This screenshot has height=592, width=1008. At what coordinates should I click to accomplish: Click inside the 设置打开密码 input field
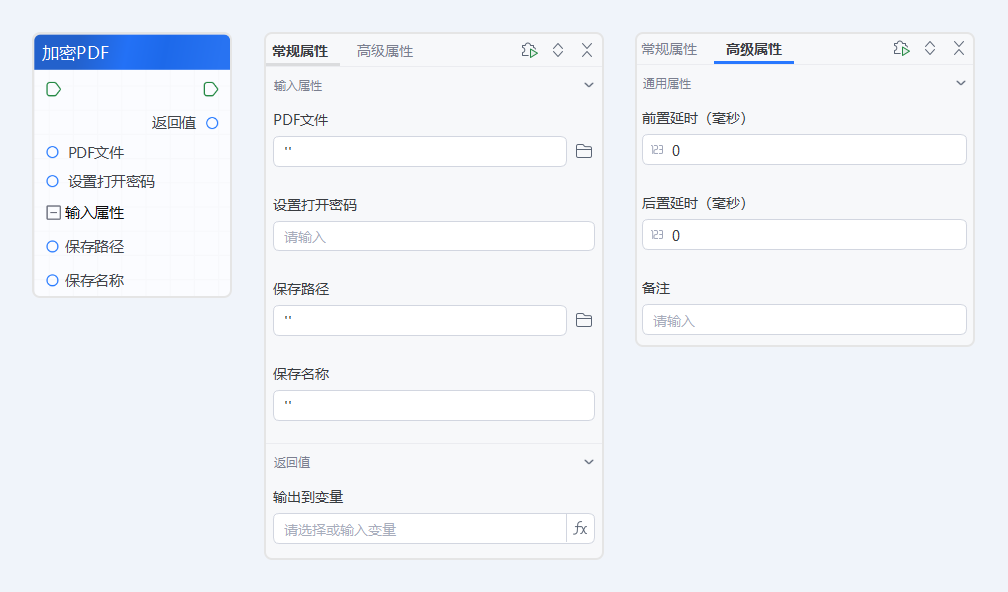[433, 236]
